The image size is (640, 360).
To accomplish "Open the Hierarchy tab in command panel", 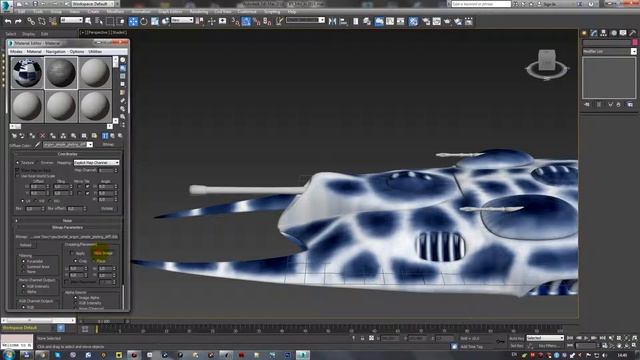I will pyautogui.click(x=604, y=33).
